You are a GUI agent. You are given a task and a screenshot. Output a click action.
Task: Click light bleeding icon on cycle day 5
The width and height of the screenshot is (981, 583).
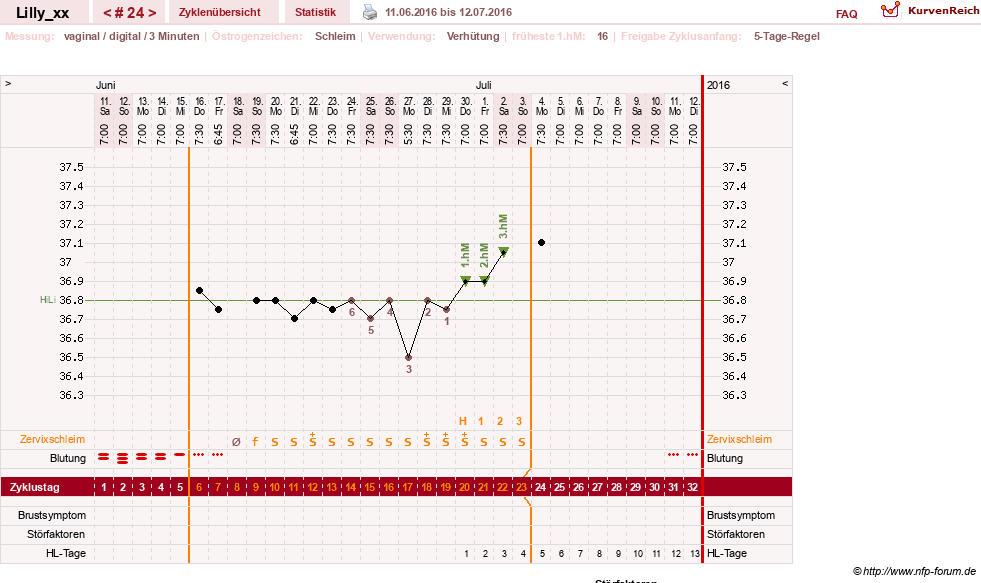(x=180, y=455)
